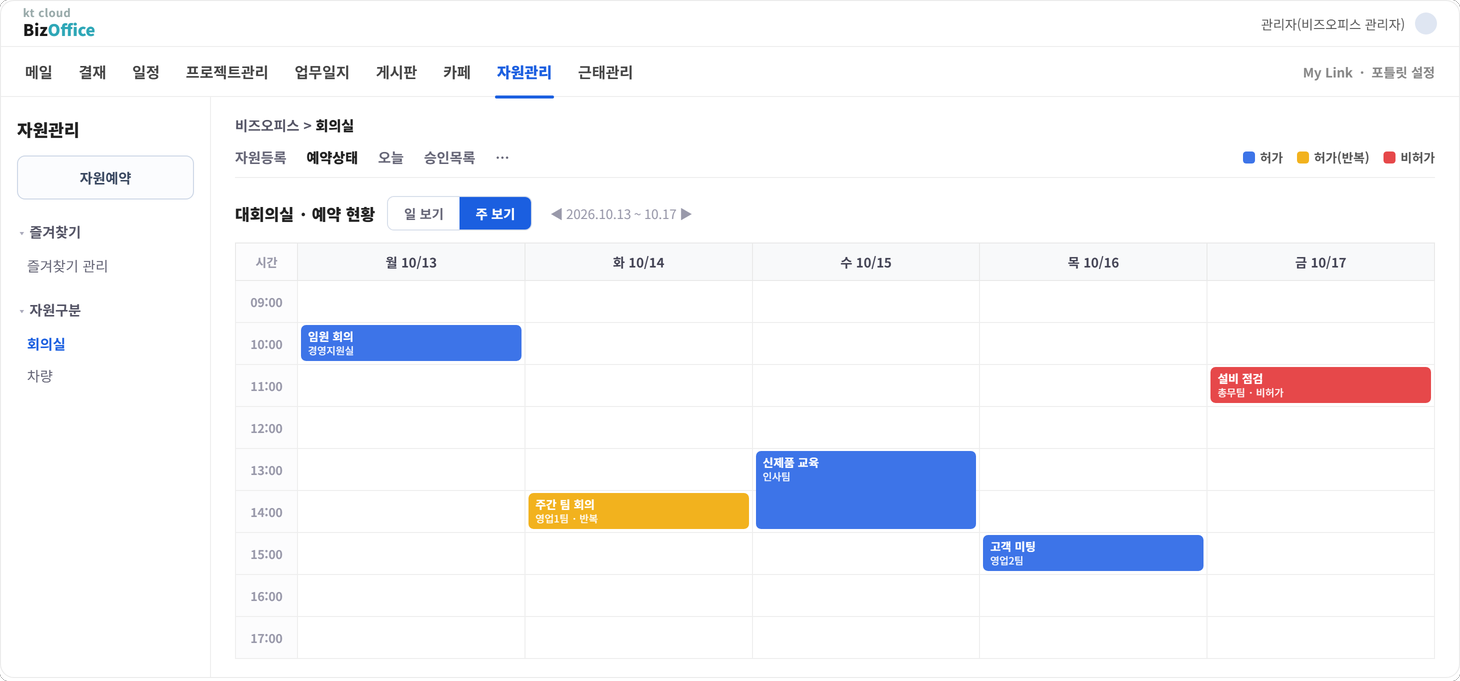Screen dimensions: 1460x681
Task: Open the more options ellipsis tab
Action: [x=502, y=158]
